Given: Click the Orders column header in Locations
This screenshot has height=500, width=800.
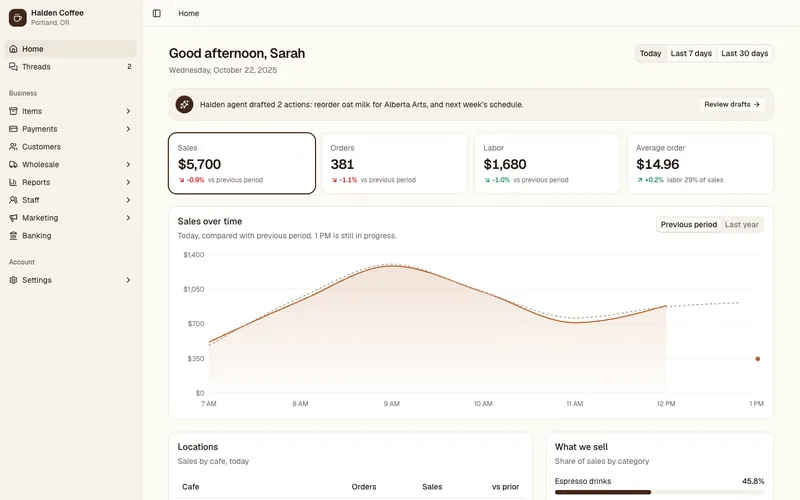Looking at the screenshot, I should [364, 487].
